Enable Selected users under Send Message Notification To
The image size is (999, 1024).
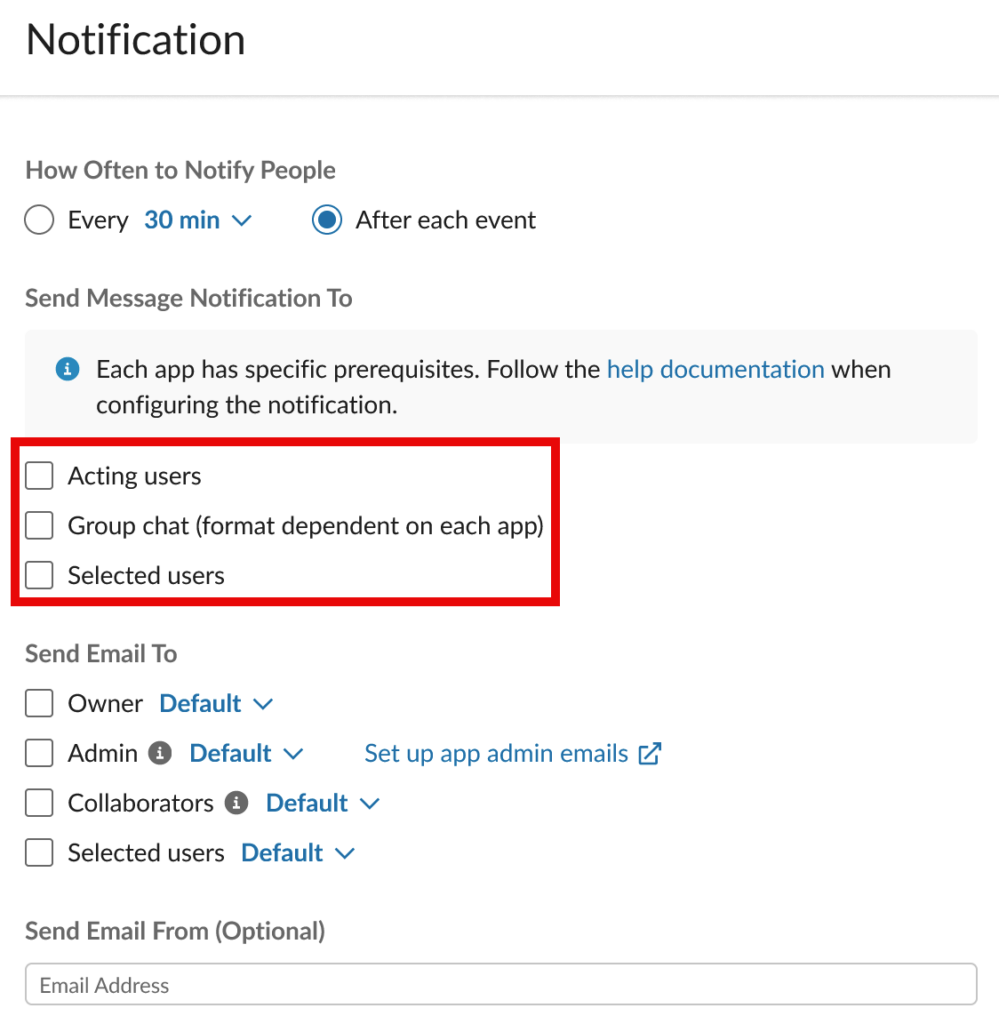click(x=38, y=575)
